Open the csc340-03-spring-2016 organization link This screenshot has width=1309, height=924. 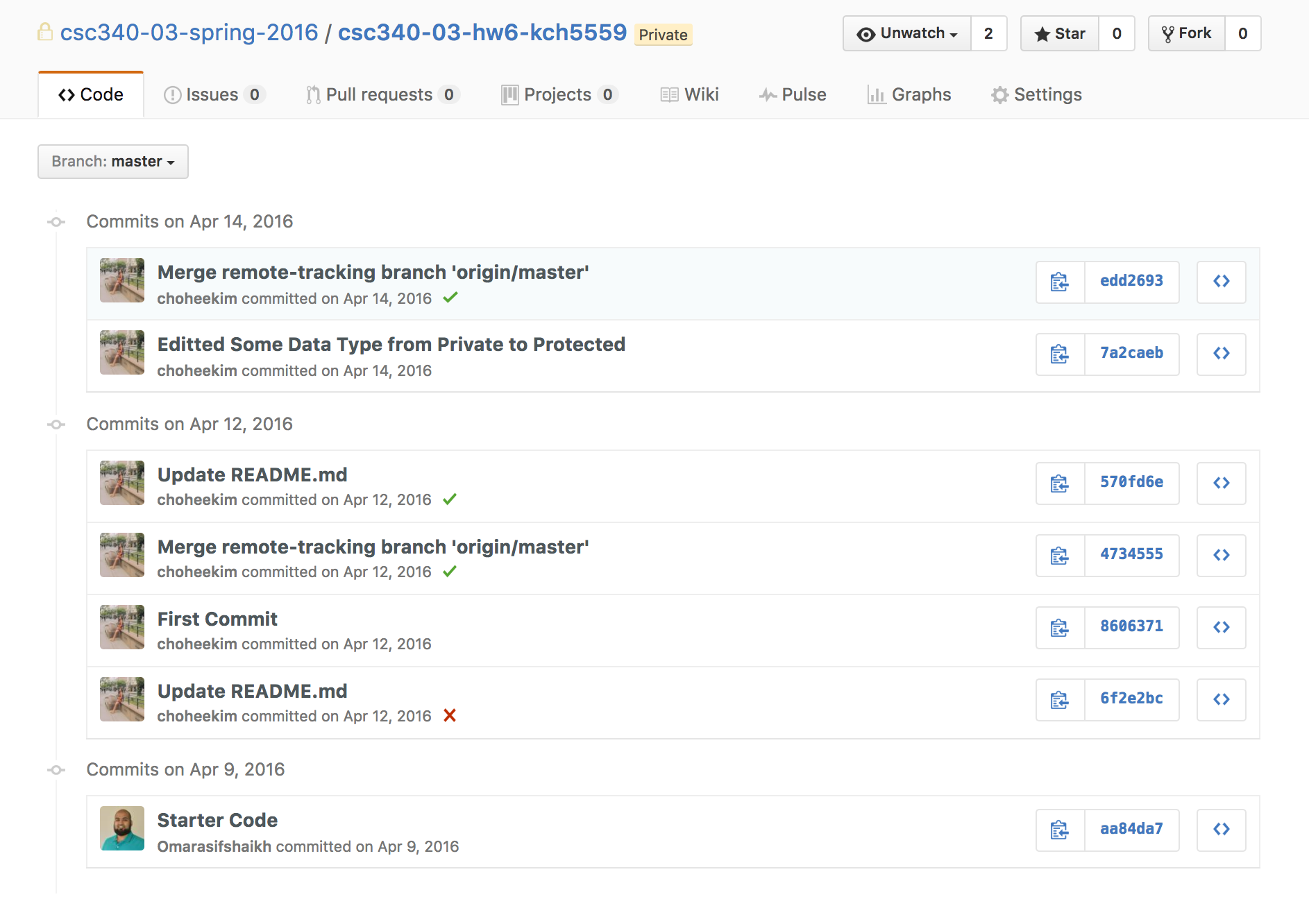(x=189, y=33)
